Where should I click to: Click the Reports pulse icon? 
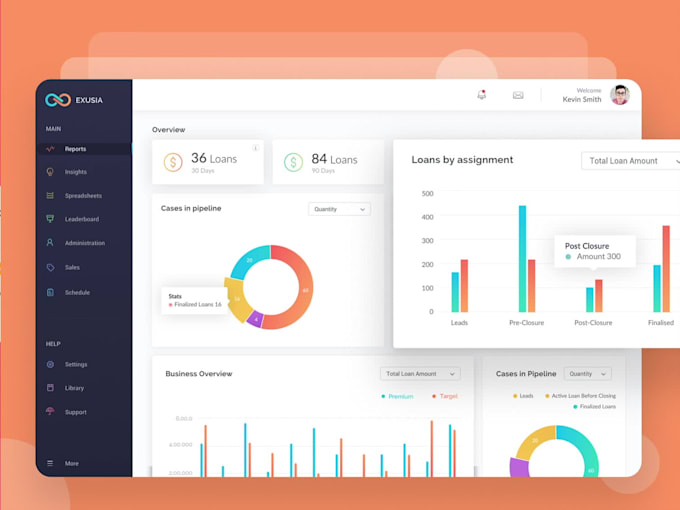50,149
